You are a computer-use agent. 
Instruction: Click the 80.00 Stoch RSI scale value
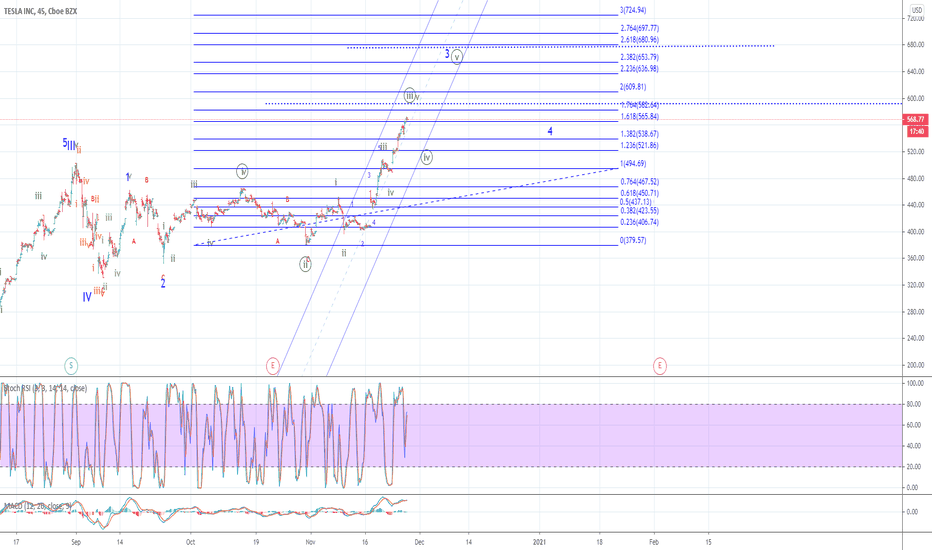(914, 404)
